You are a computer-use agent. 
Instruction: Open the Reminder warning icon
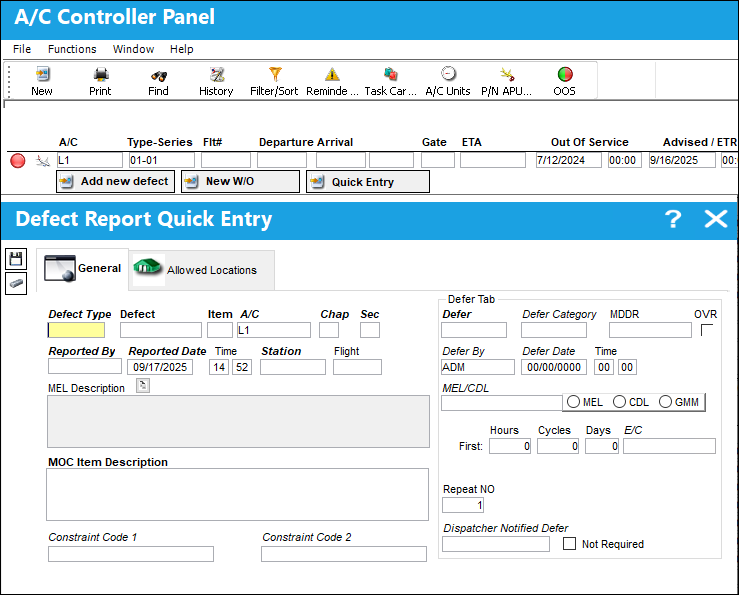332,74
